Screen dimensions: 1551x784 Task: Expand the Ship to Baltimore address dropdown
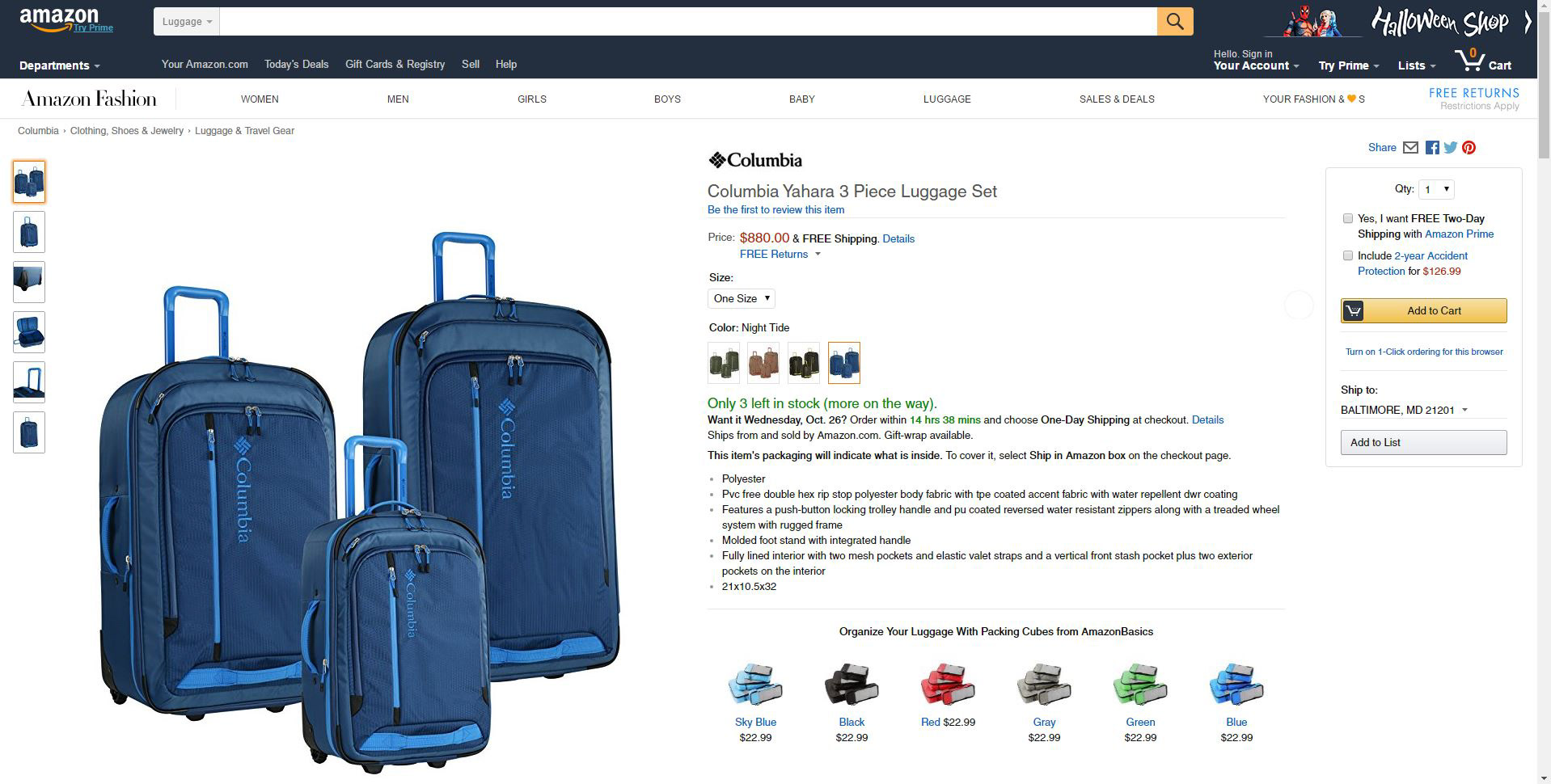coord(1404,410)
